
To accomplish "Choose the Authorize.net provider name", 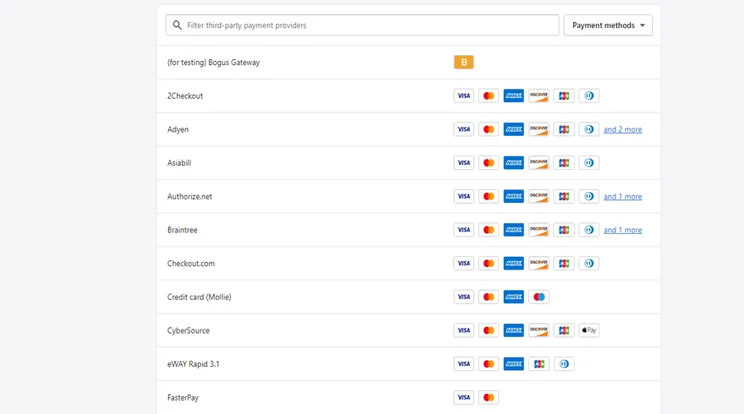I will (189, 196).
